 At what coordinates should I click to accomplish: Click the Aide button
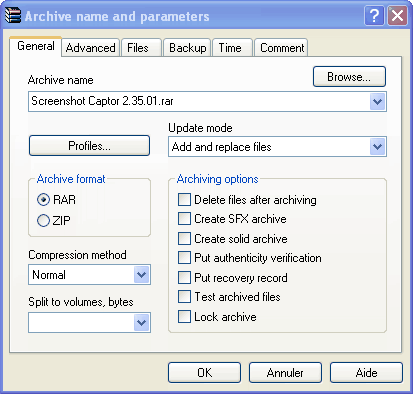pos(366,373)
